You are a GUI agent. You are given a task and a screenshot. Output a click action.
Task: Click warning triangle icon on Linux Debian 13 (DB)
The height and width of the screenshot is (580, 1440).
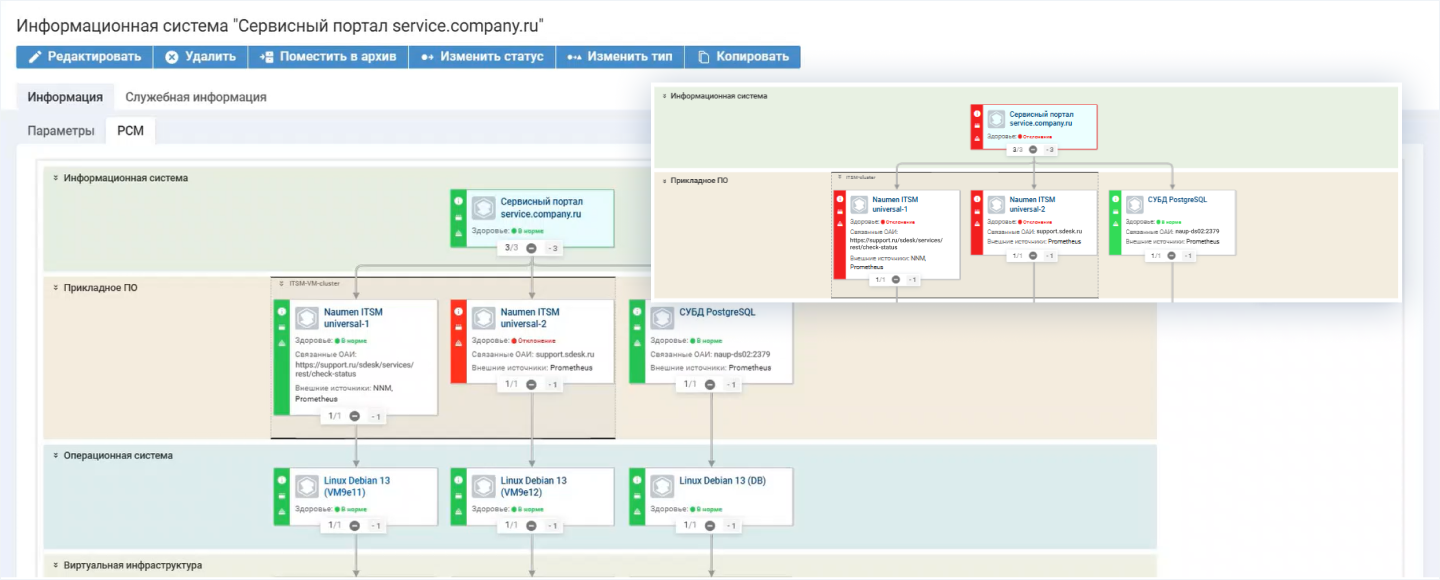click(636, 512)
